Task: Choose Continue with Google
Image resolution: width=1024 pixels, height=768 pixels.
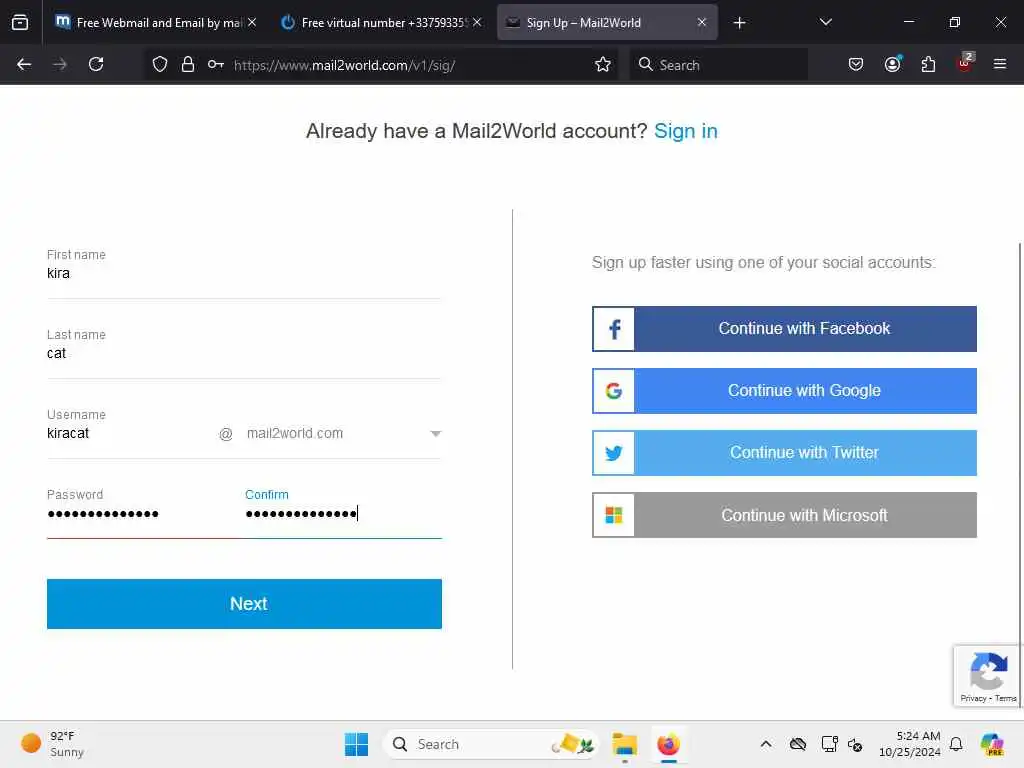Action: (x=784, y=391)
